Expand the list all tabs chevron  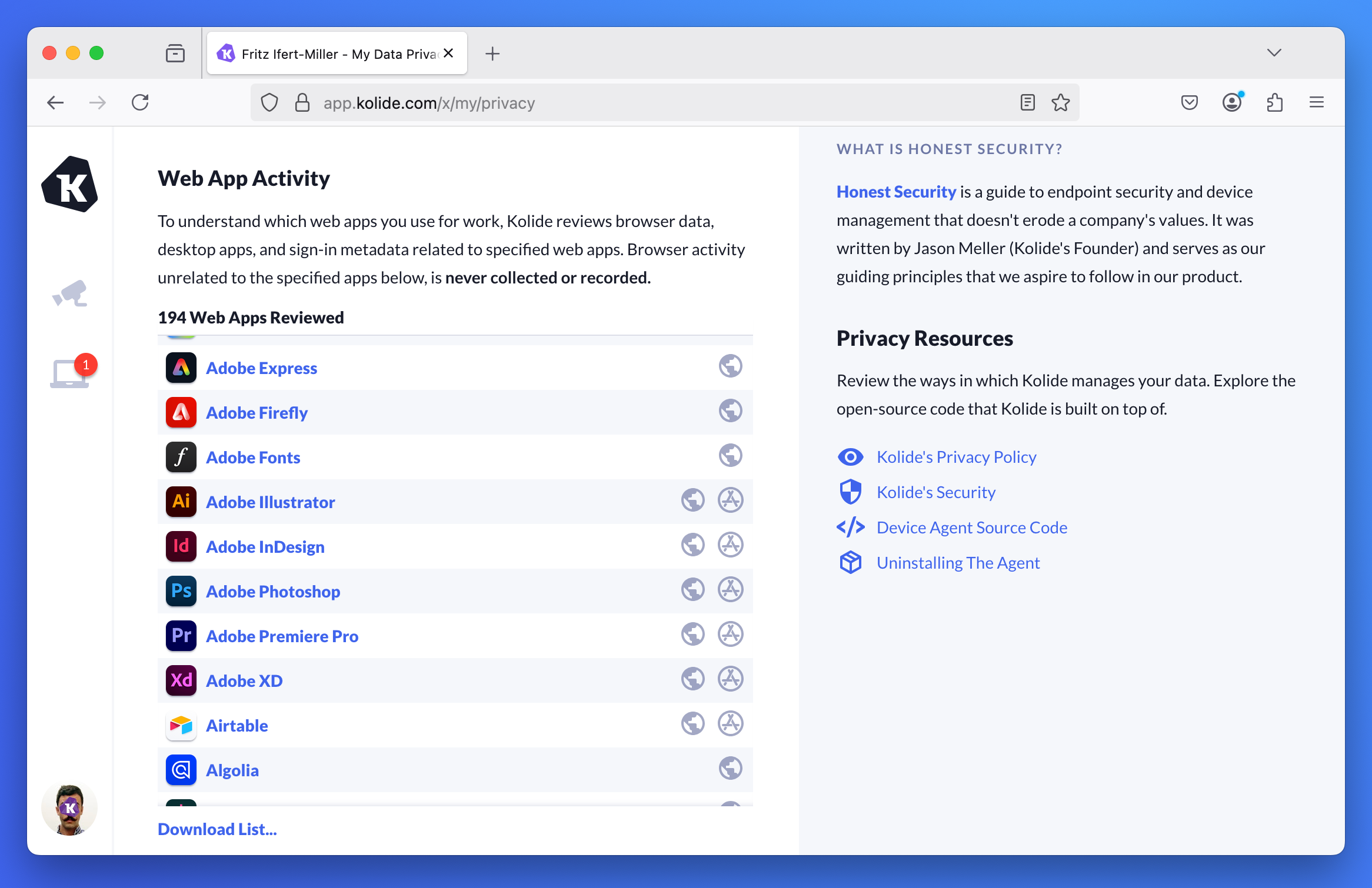[1274, 53]
